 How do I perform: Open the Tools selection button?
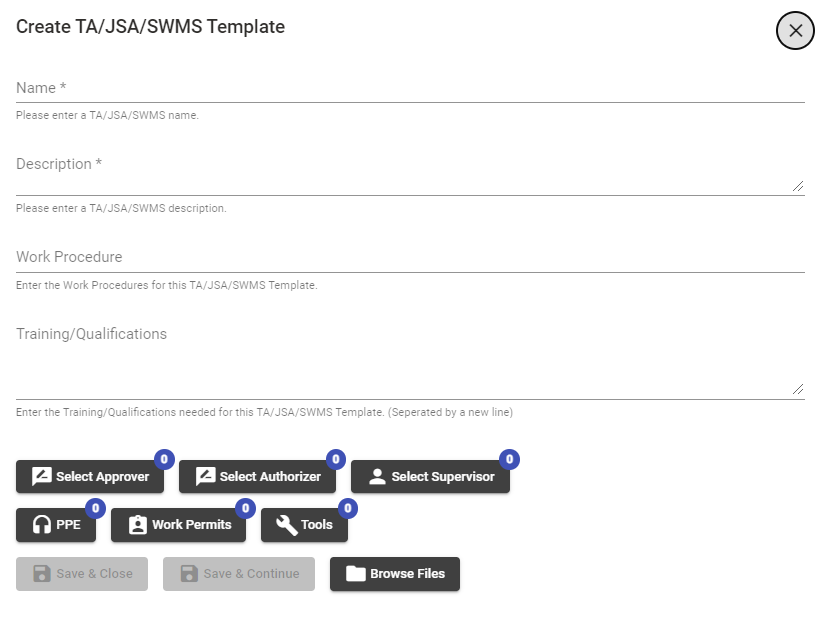[304, 524]
